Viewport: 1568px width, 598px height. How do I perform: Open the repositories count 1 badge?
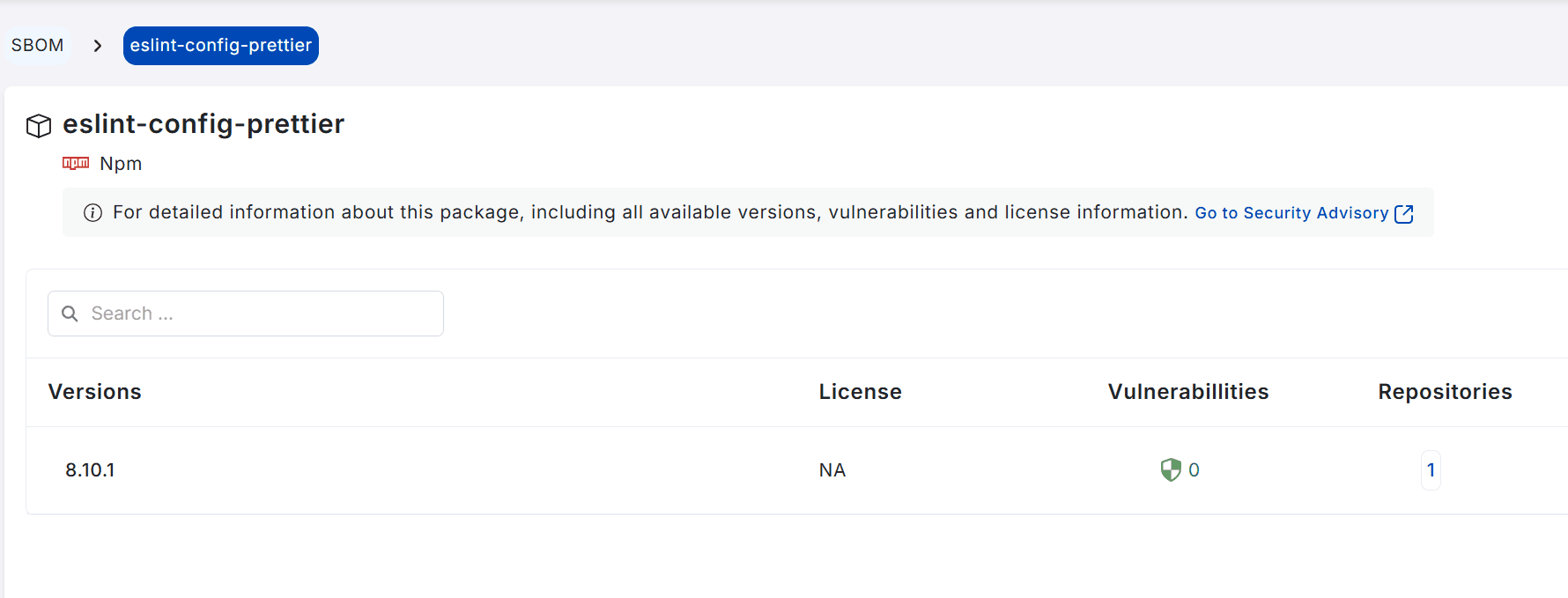pyautogui.click(x=1431, y=470)
